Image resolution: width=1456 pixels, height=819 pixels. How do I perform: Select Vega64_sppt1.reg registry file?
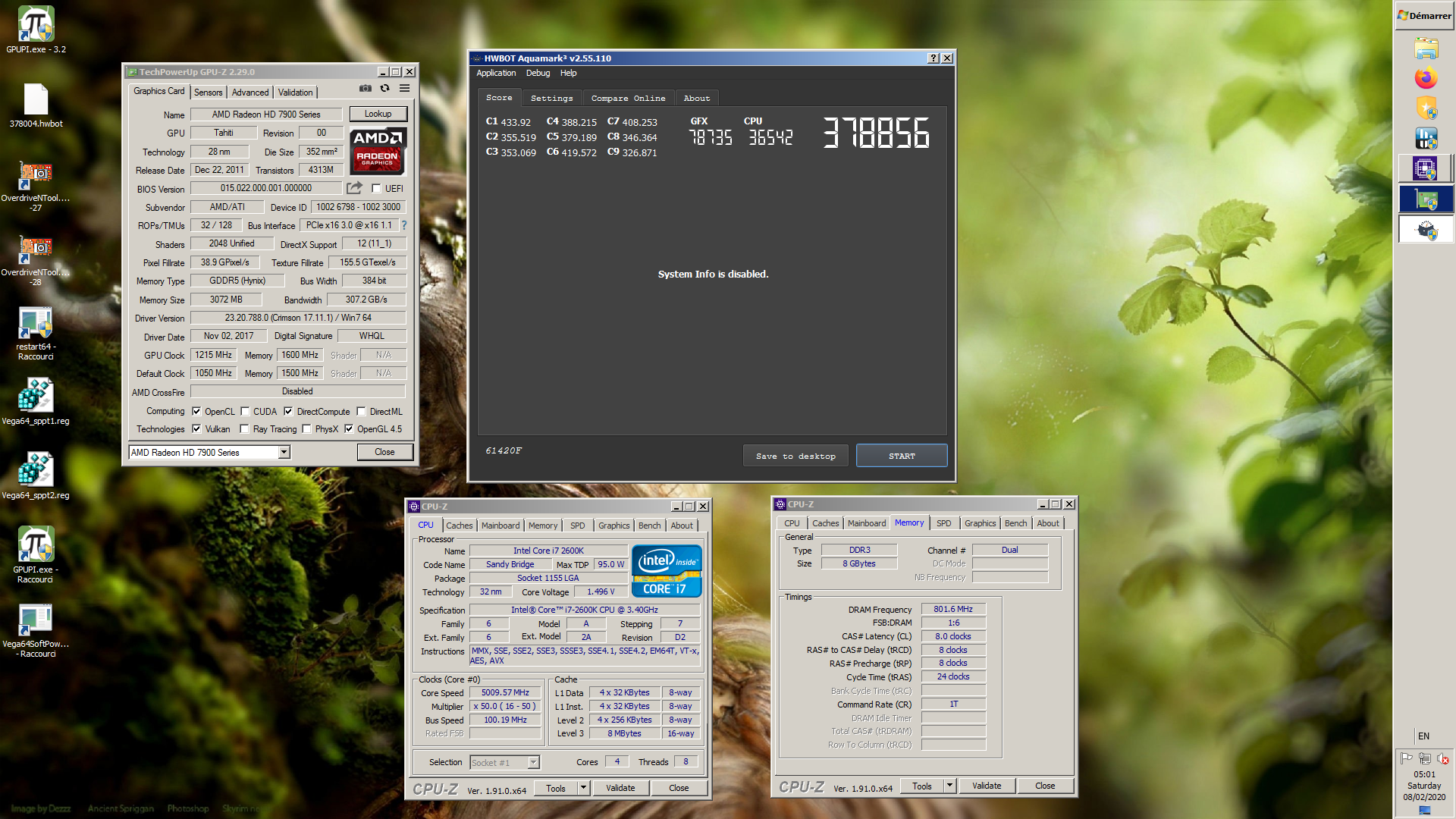click(36, 402)
